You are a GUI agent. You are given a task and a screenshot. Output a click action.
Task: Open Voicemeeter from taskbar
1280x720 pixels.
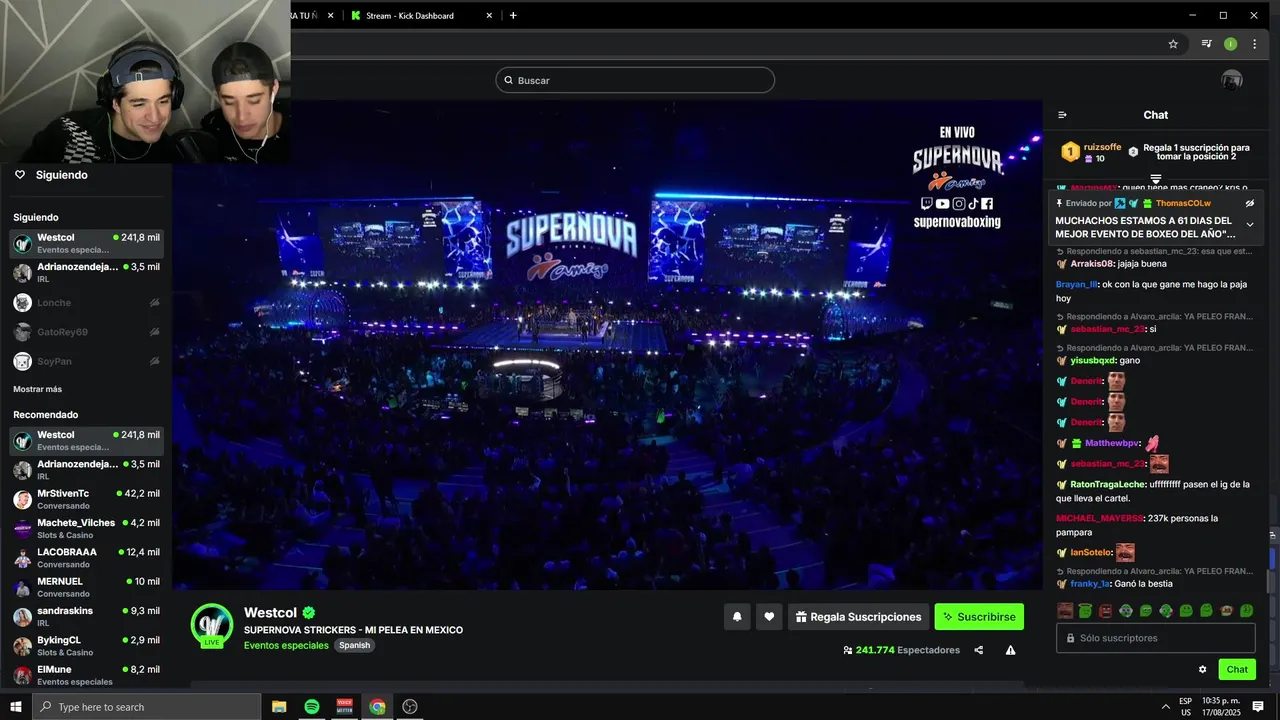point(345,707)
